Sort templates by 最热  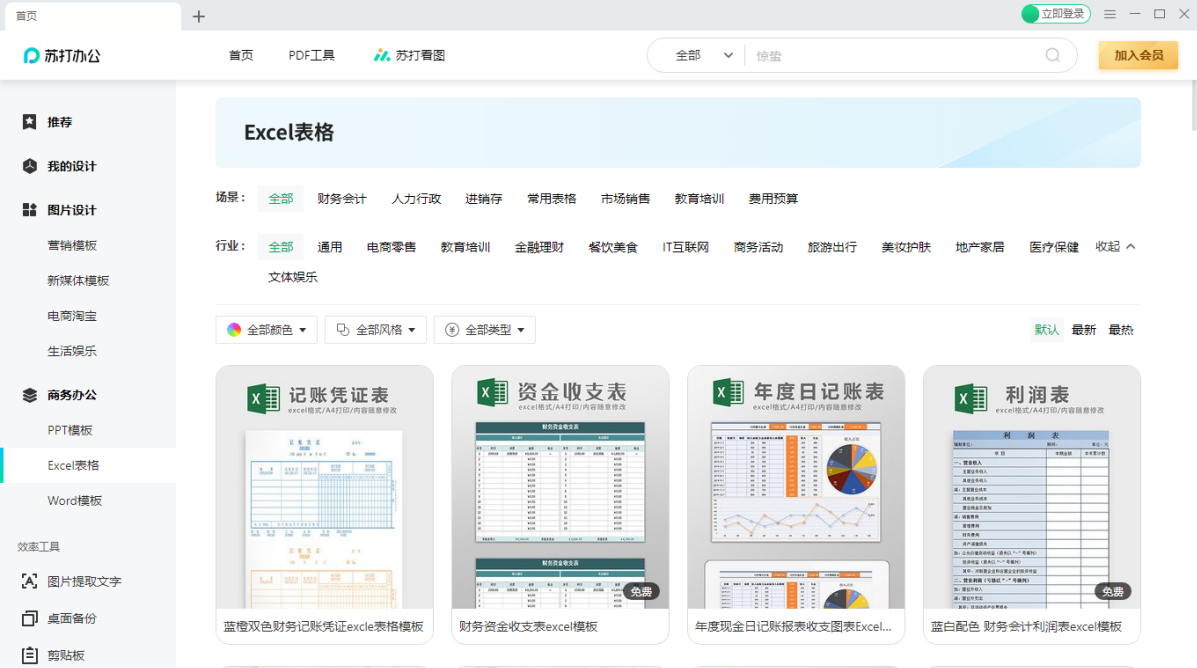pos(1121,330)
